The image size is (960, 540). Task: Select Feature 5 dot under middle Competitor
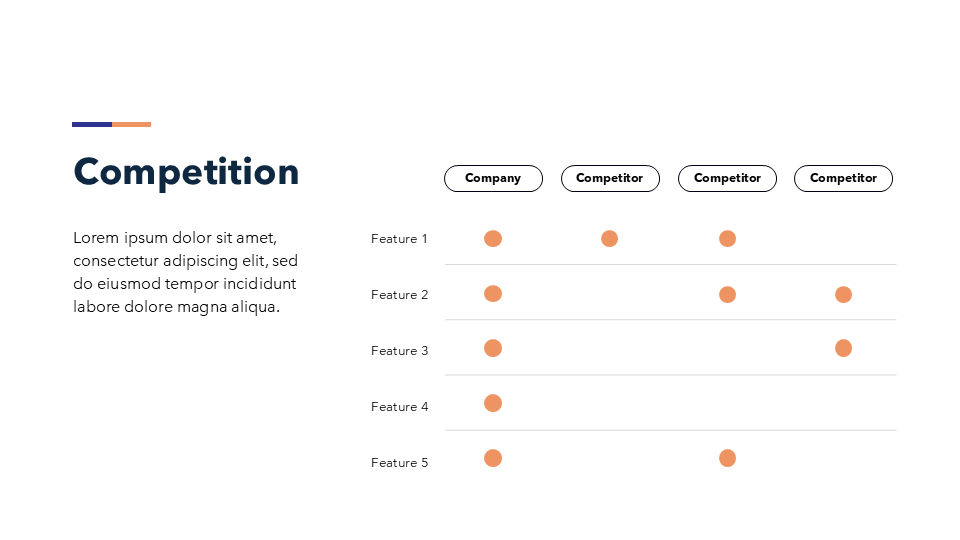727,458
